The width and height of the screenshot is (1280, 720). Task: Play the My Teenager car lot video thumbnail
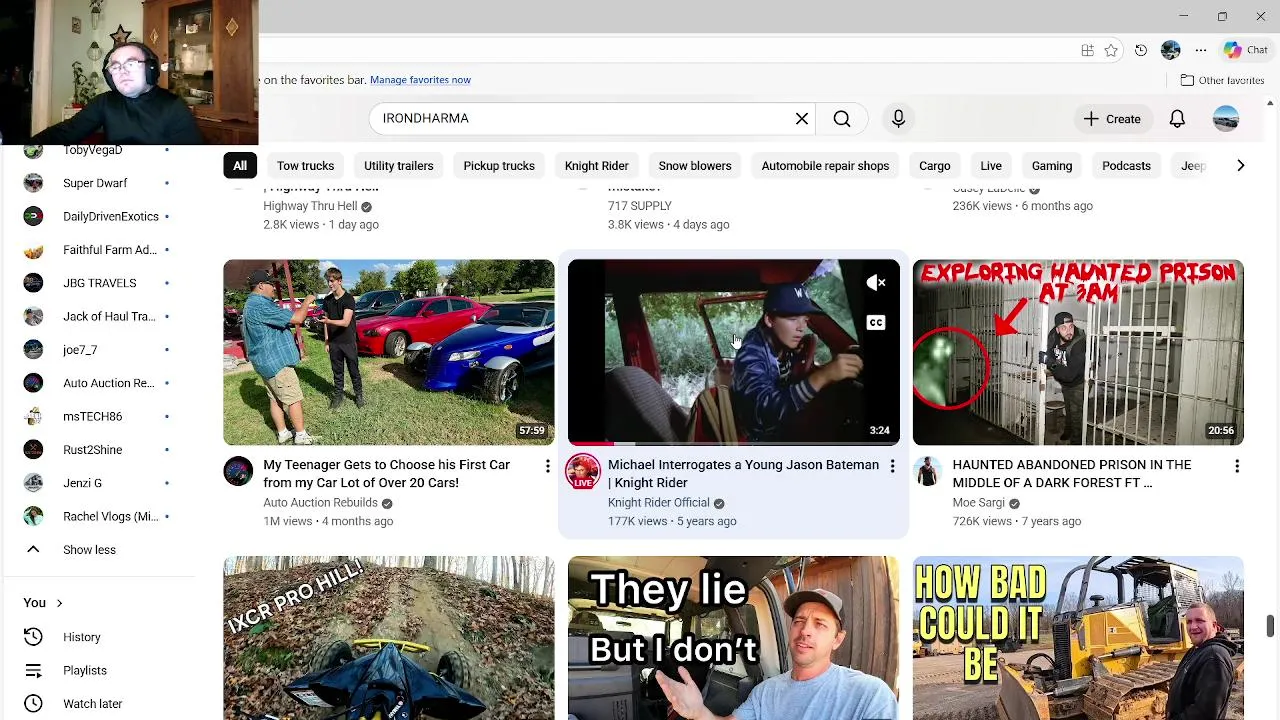(x=389, y=352)
